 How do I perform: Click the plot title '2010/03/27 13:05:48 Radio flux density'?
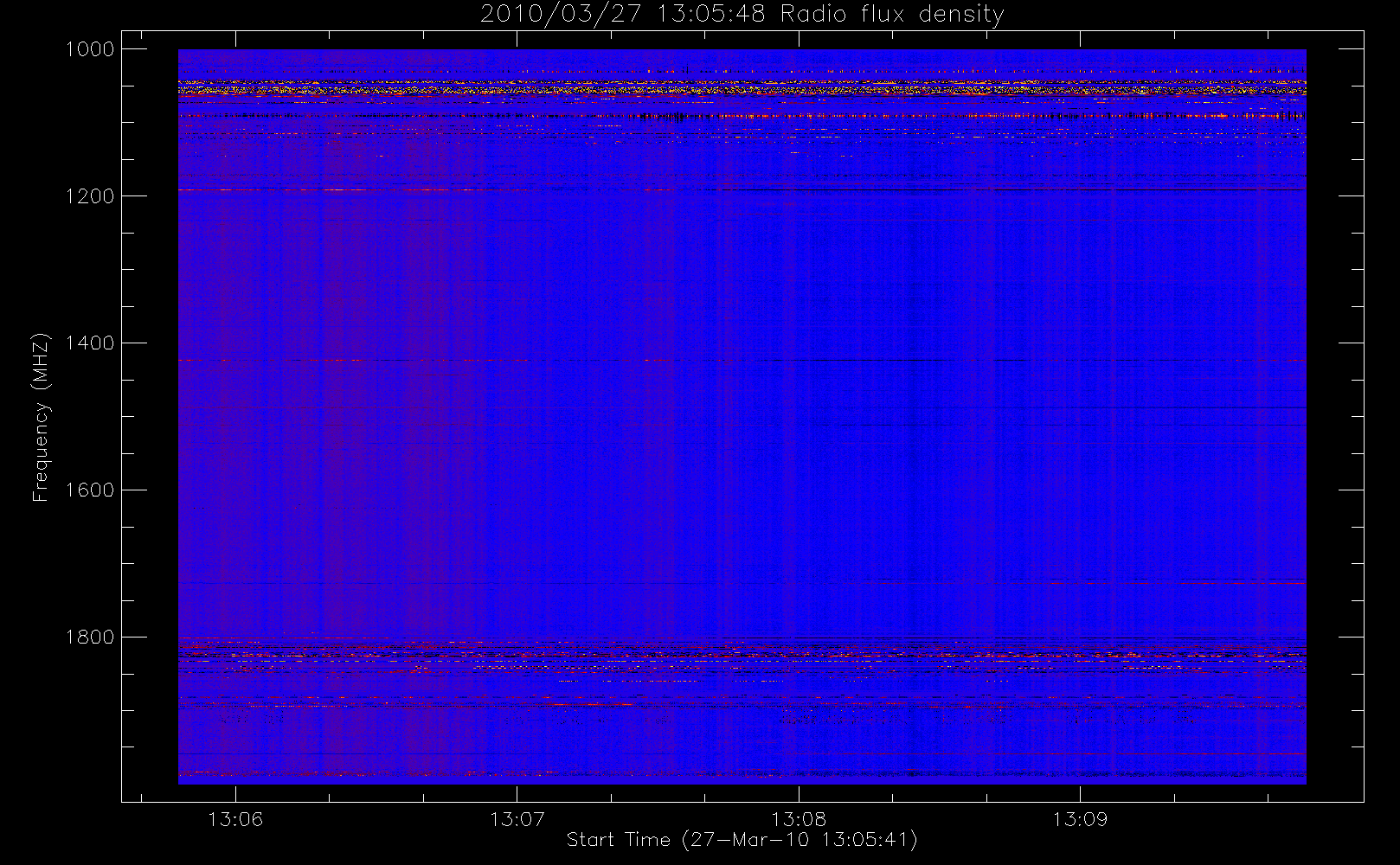(x=742, y=15)
